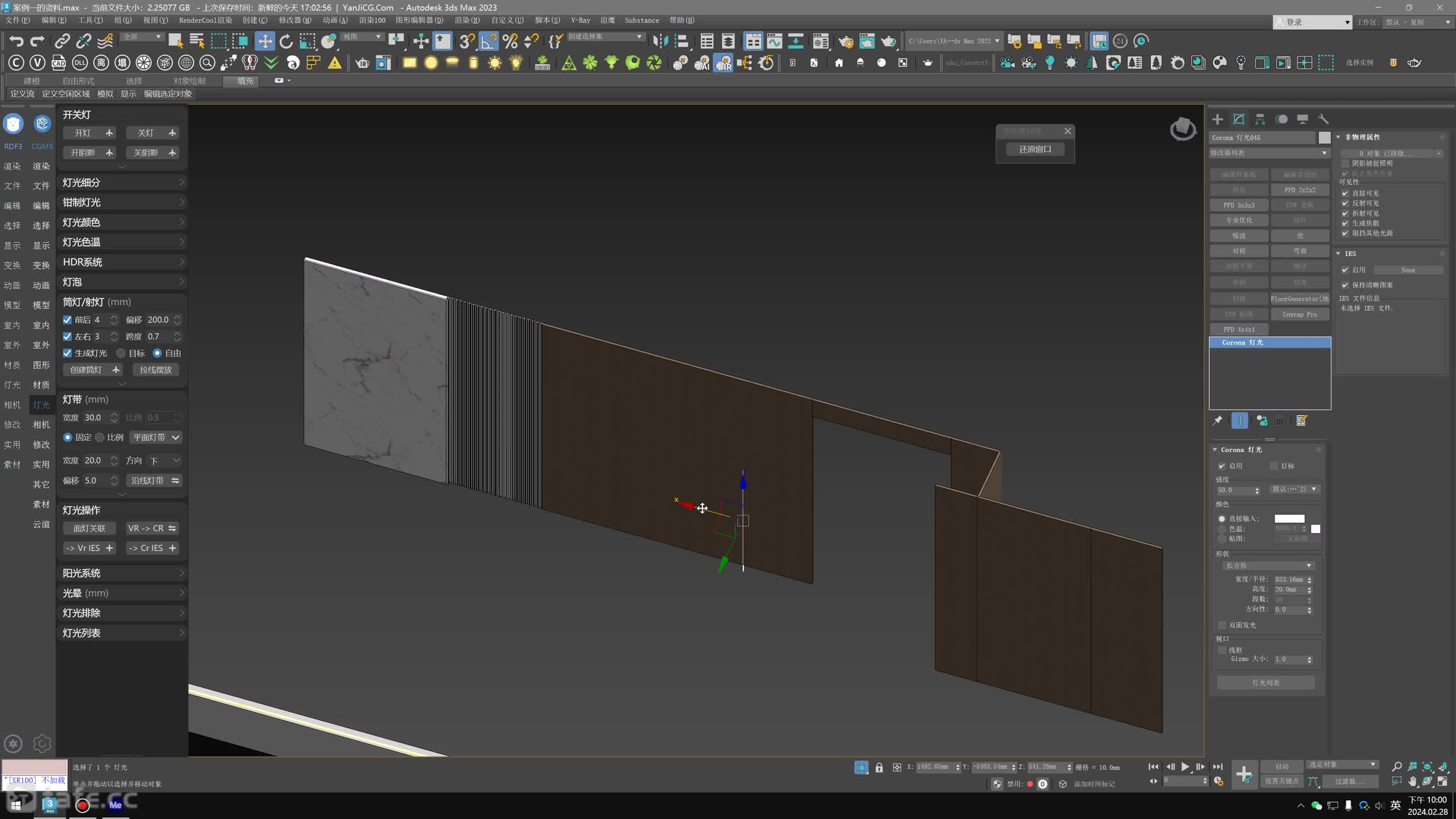Open the Hierarchy panel icon

coord(1260,119)
